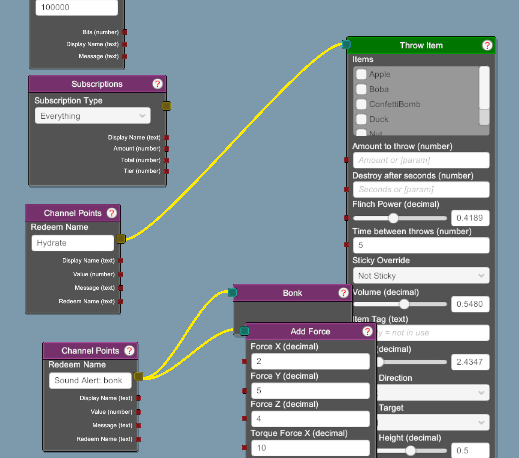519x458 pixels.
Task: Click the Amount to throw input field
Action: (x=421, y=160)
